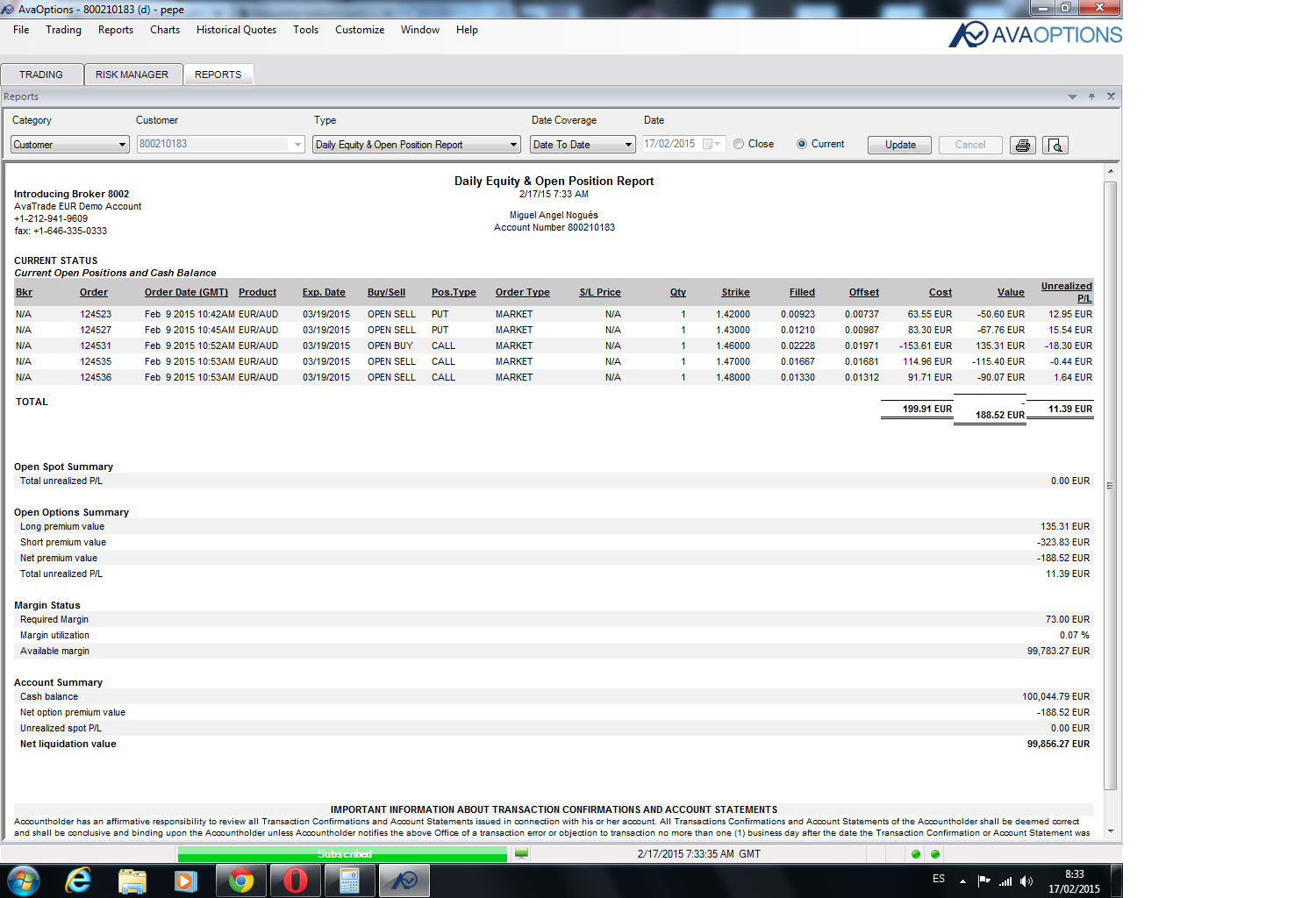
Task: Click the report scrollbar's down arrow
Action: point(1110,830)
